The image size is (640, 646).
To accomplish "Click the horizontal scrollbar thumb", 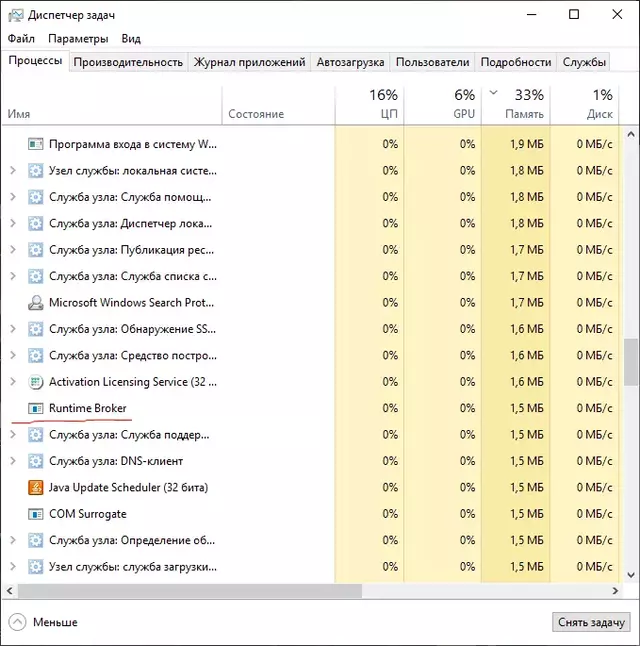I will pyautogui.click(x=185, y=591).
